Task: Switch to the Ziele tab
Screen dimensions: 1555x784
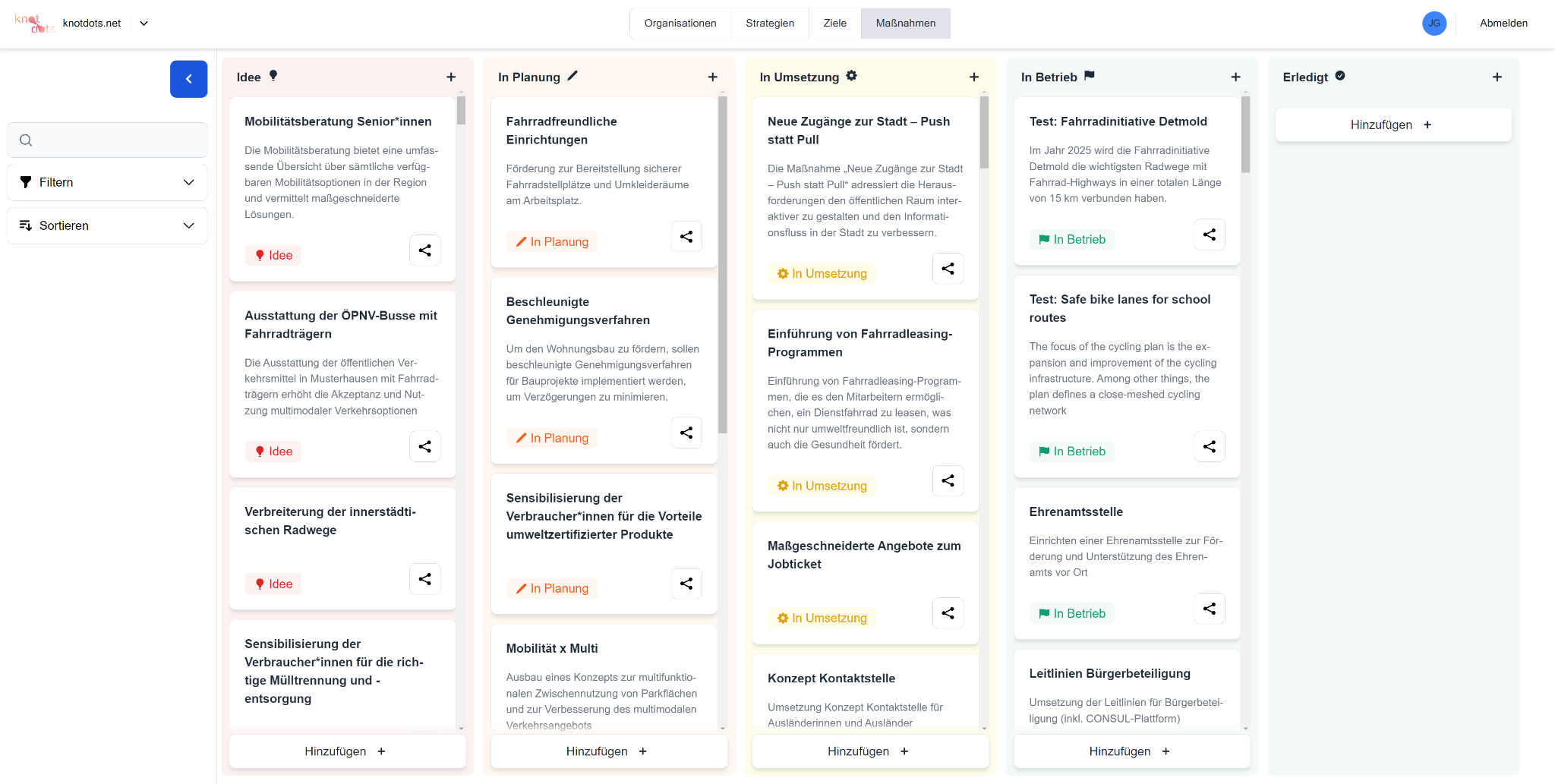Action: pyautogui.click(x=834, y=24)
